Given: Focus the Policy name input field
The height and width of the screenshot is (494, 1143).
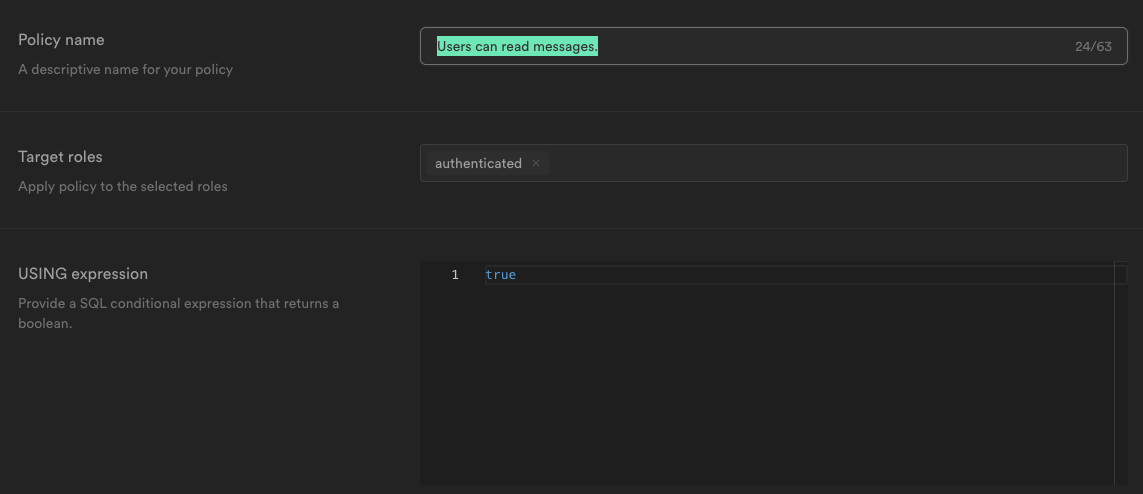Looking at the screenshot, I should pos(773,46).
